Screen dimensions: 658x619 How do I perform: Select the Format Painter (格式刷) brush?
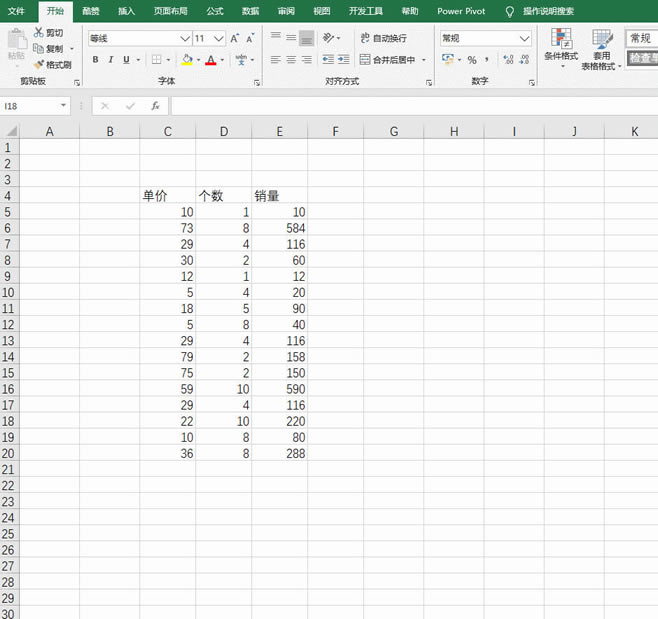click(39, 65)
